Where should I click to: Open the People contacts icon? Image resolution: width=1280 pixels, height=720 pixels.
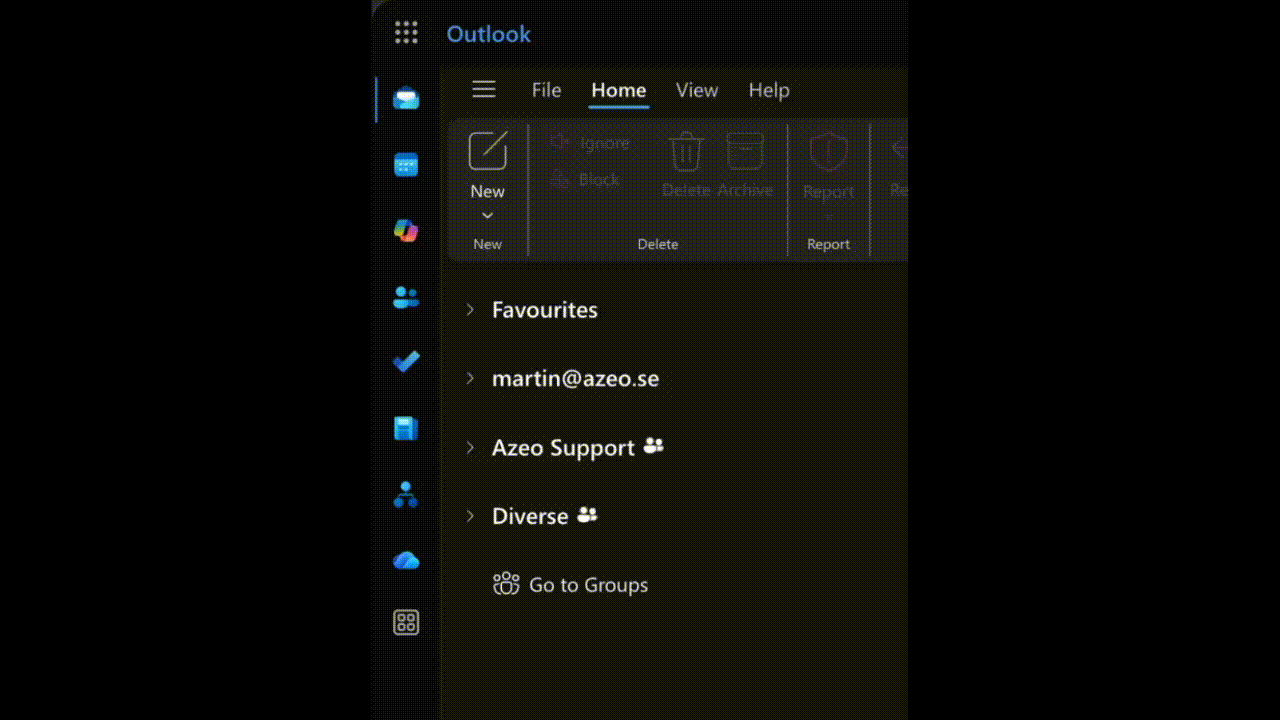[x=406, y=297]
